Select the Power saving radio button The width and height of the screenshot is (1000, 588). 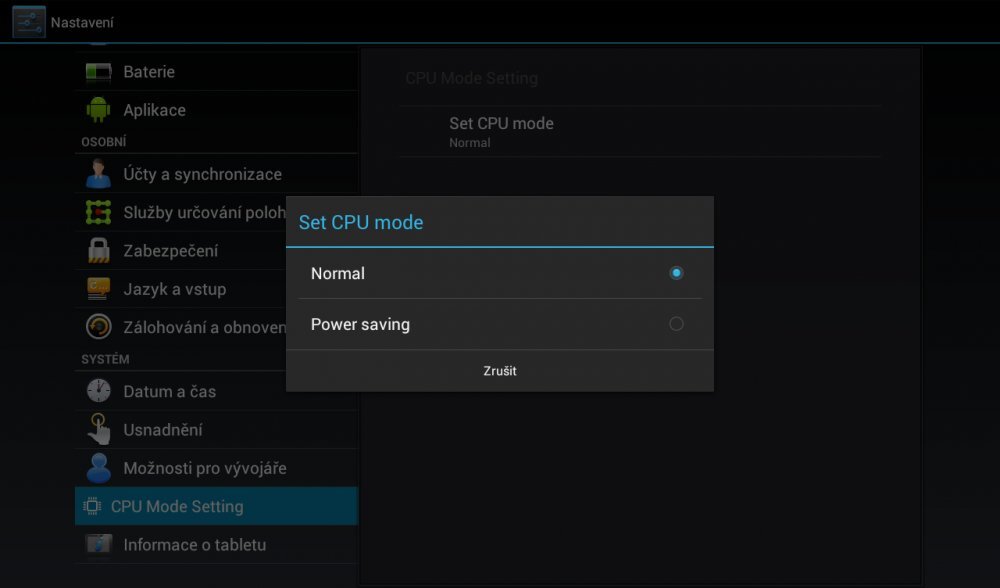click(676, 324)
